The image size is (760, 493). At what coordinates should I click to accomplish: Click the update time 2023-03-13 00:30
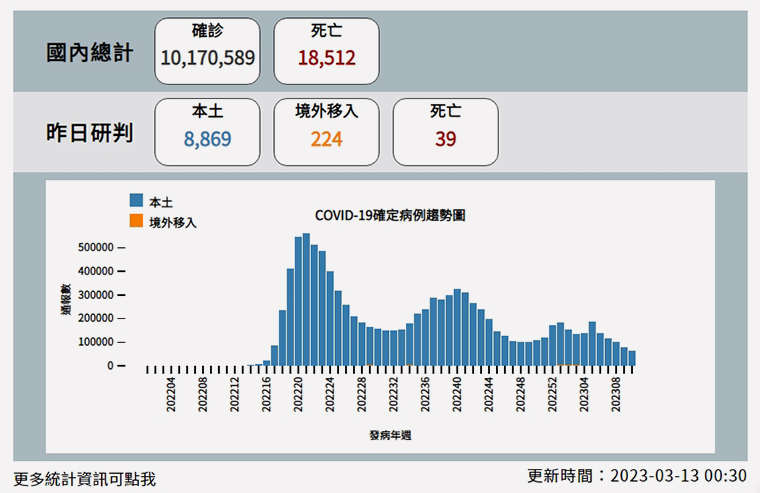click(x=678, y=476)
